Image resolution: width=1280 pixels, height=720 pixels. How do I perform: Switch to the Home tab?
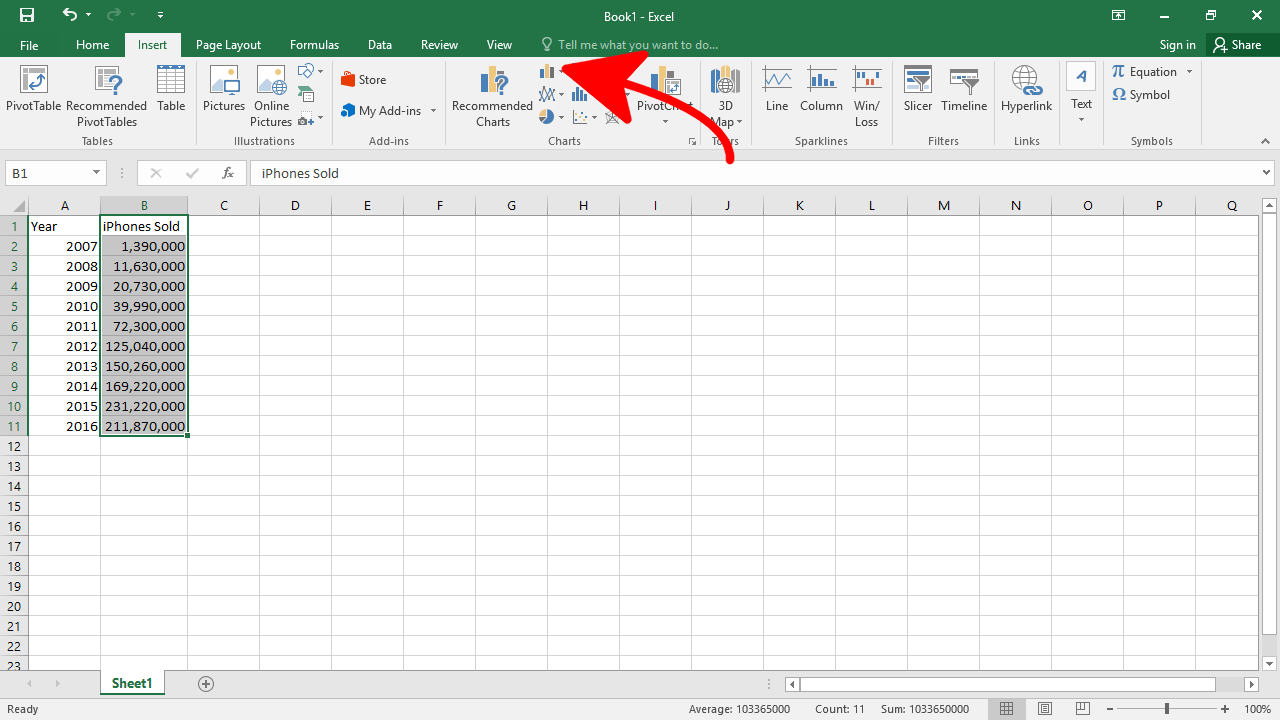(92, 45)
